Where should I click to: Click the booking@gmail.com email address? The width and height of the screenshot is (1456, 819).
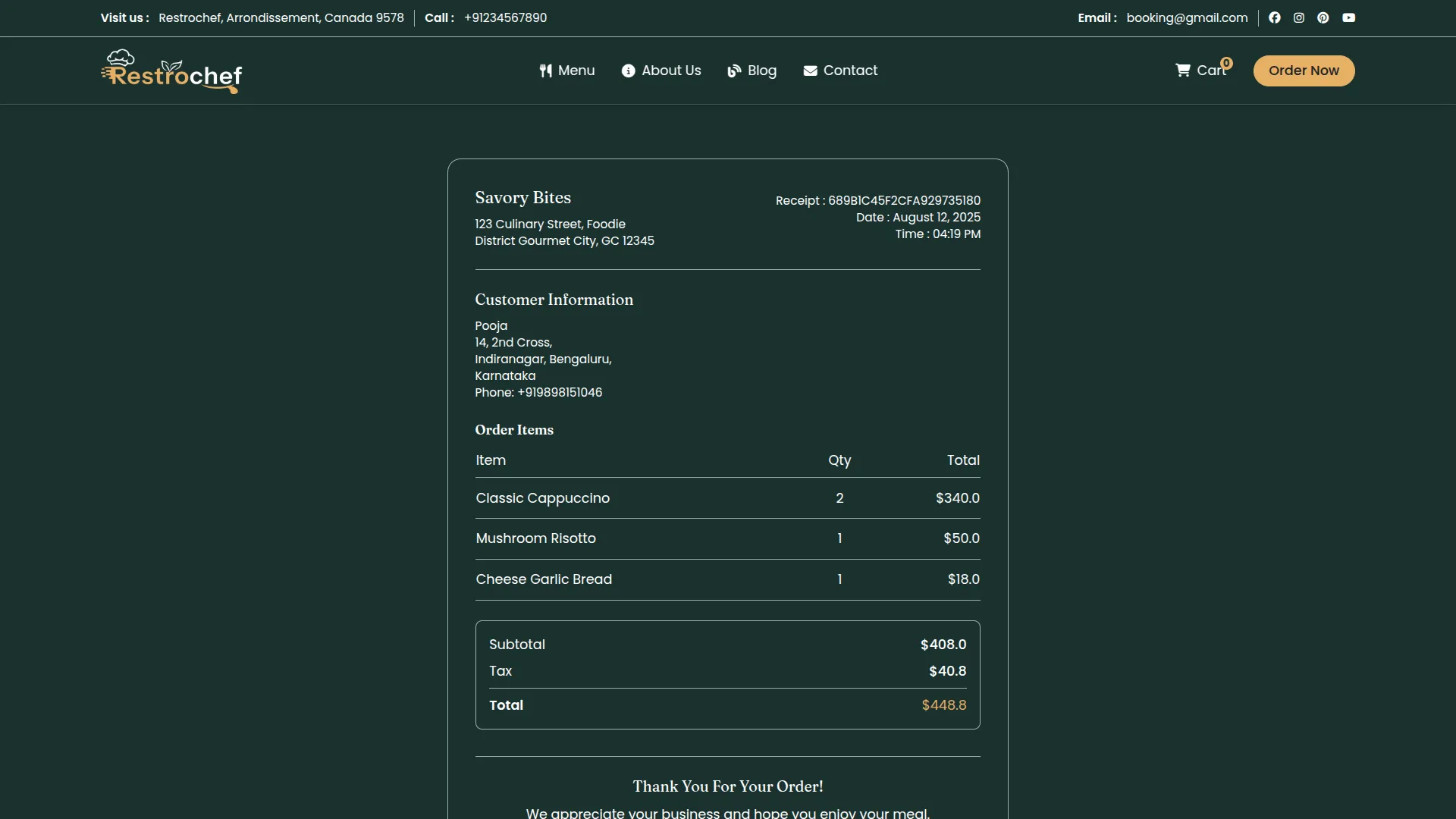tap(1187, 17)
